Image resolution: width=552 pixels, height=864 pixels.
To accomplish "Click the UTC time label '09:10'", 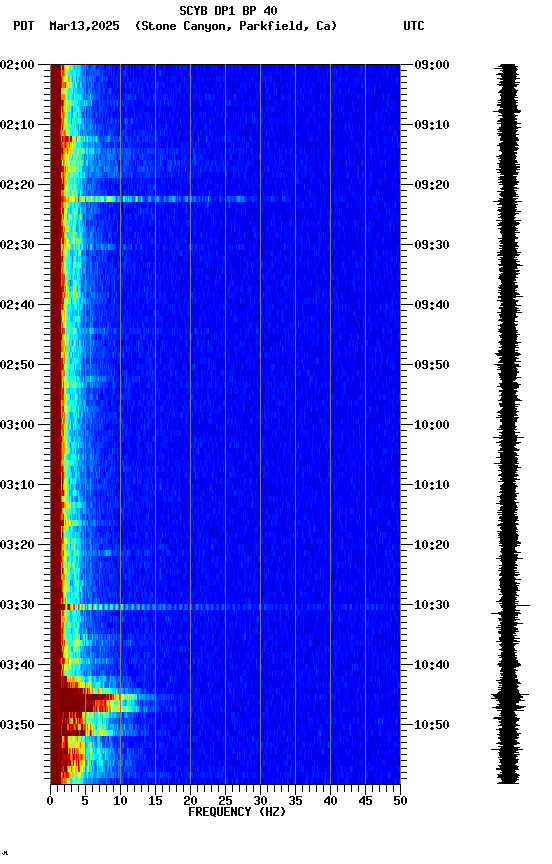I will (x=432, y=125).
